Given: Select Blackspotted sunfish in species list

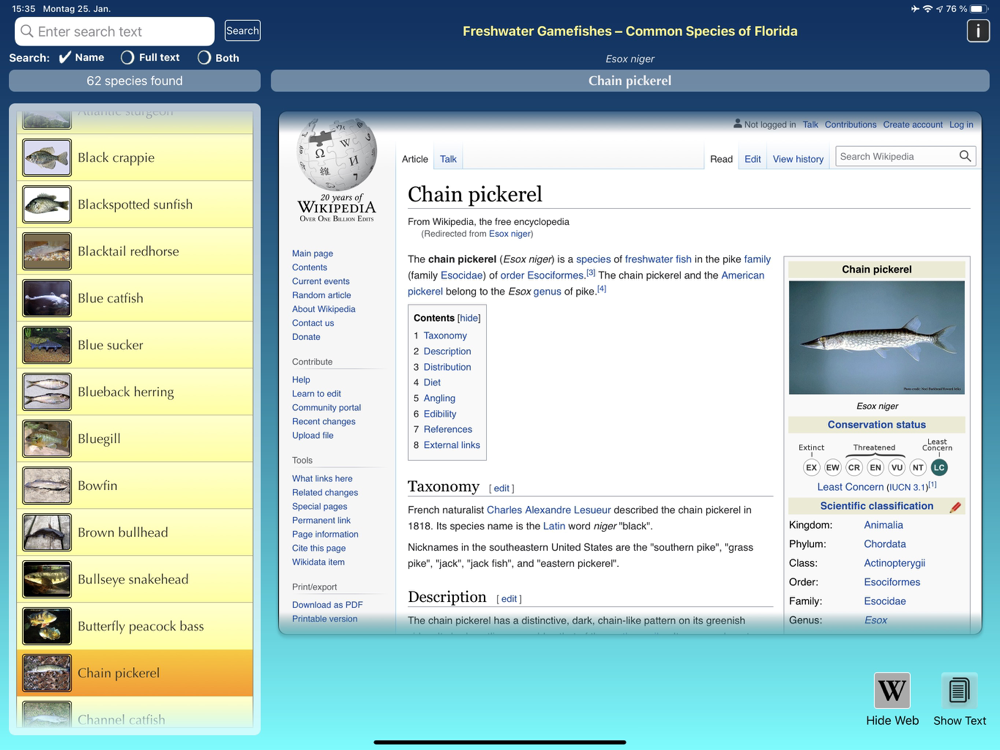Looking at the screenshot, I should click(135, 205).
